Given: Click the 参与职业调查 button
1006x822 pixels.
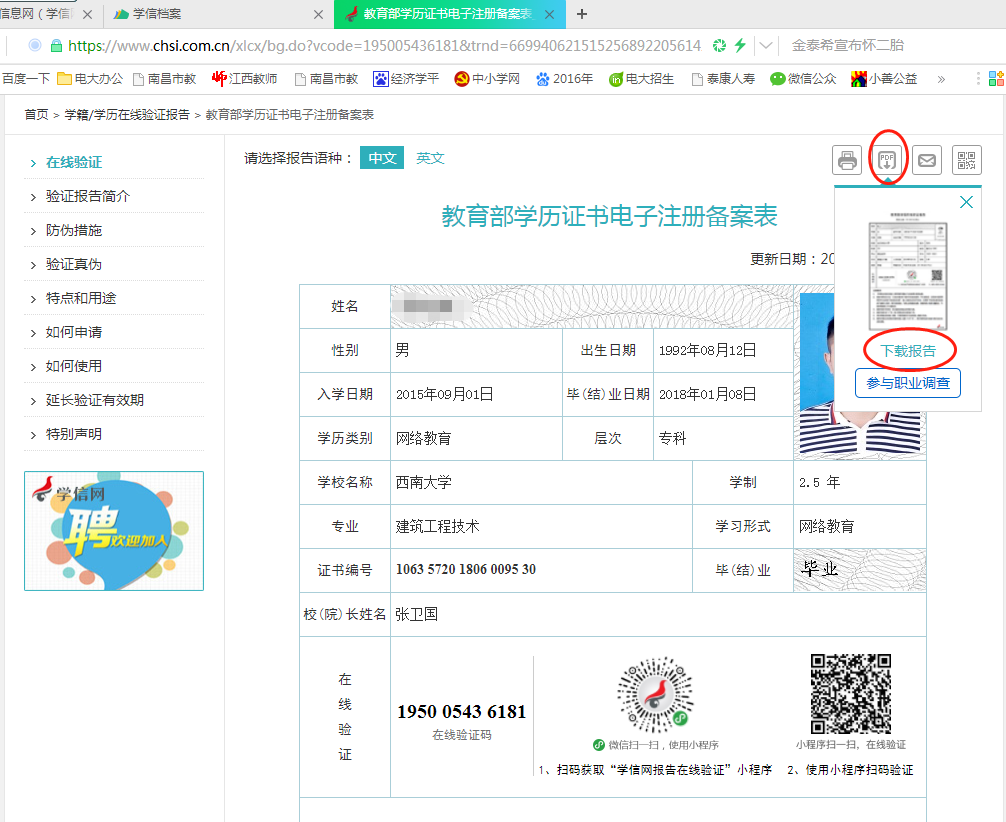Looking at the screenshot, I should (908, 383).
